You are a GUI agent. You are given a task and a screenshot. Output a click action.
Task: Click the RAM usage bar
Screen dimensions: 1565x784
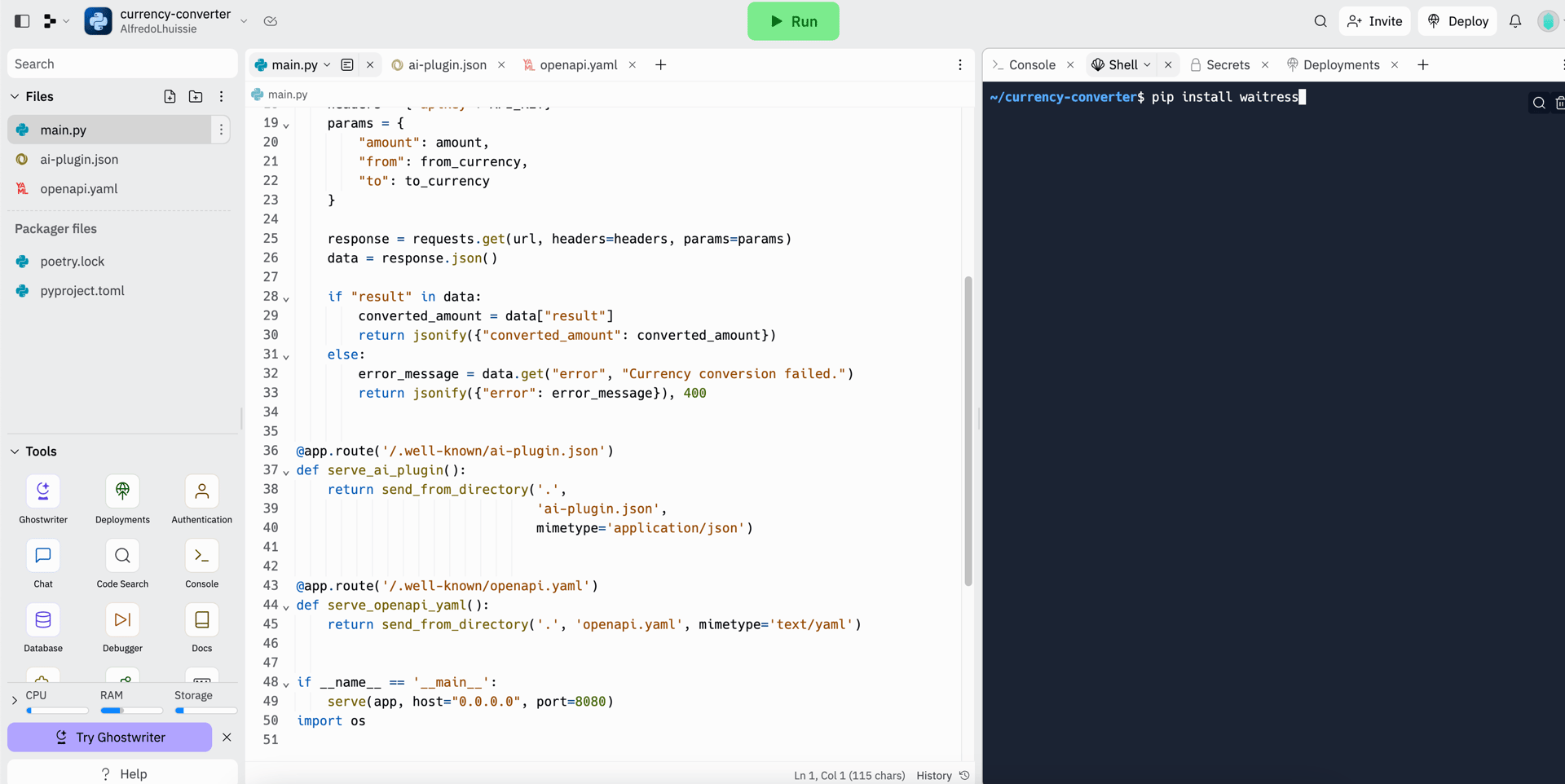(130, 711)
